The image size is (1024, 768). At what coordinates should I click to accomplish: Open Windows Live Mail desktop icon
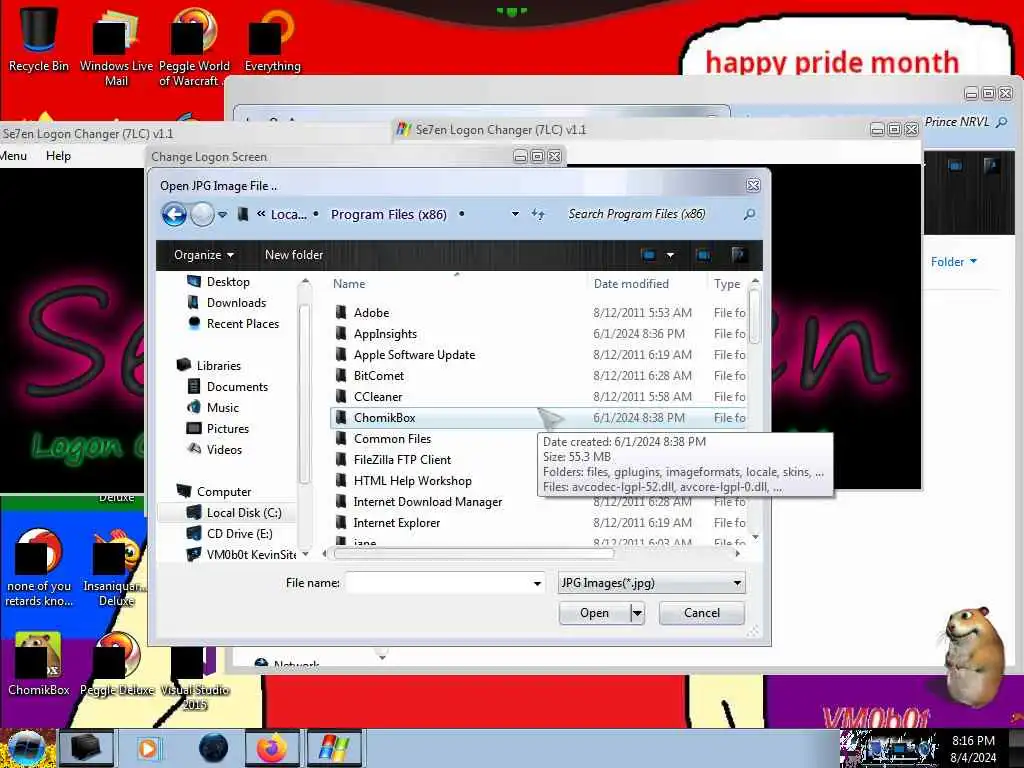click(x=116, y=46)
